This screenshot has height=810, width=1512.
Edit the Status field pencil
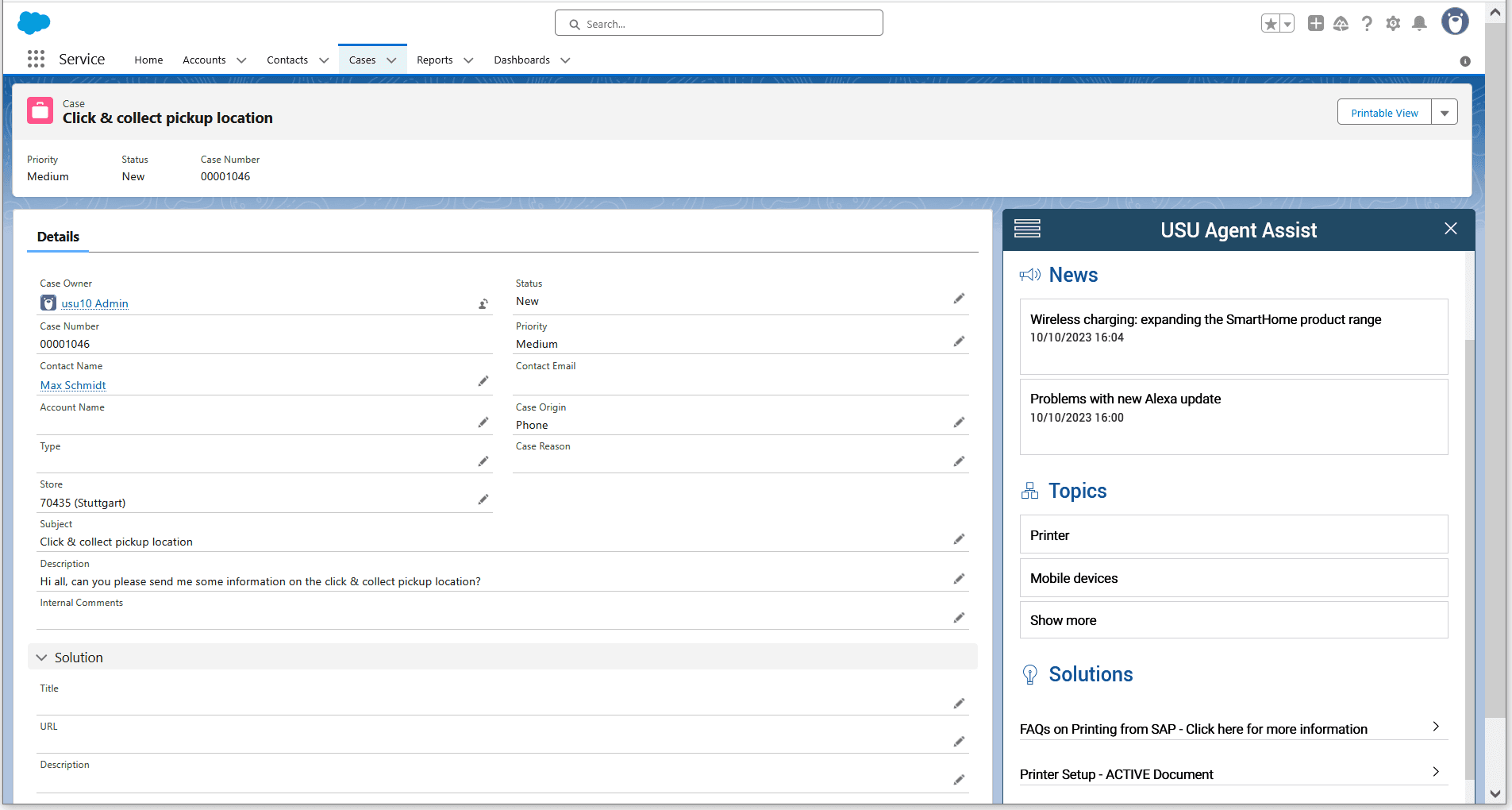959,299
